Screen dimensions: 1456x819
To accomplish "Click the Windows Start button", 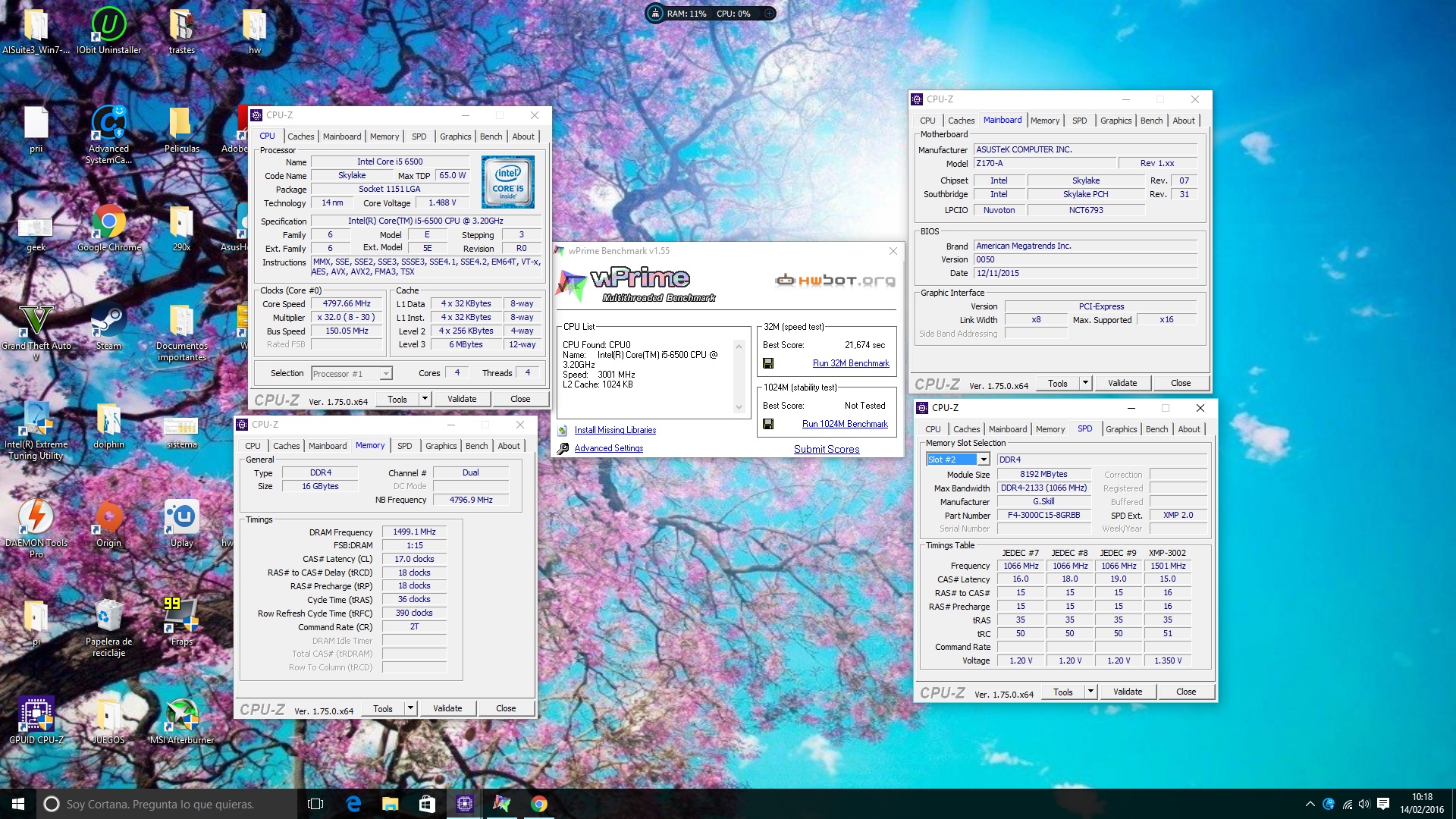I will pos(18,804).
